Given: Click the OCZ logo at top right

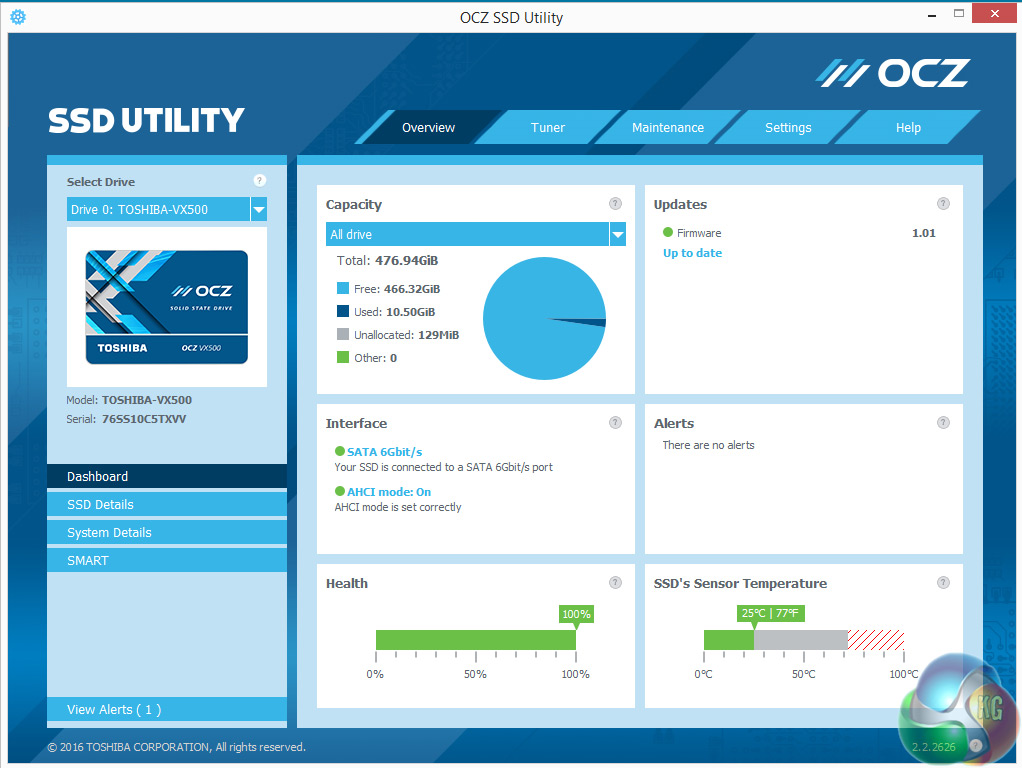Looking at the screenshot, I should tap(893, 73).
